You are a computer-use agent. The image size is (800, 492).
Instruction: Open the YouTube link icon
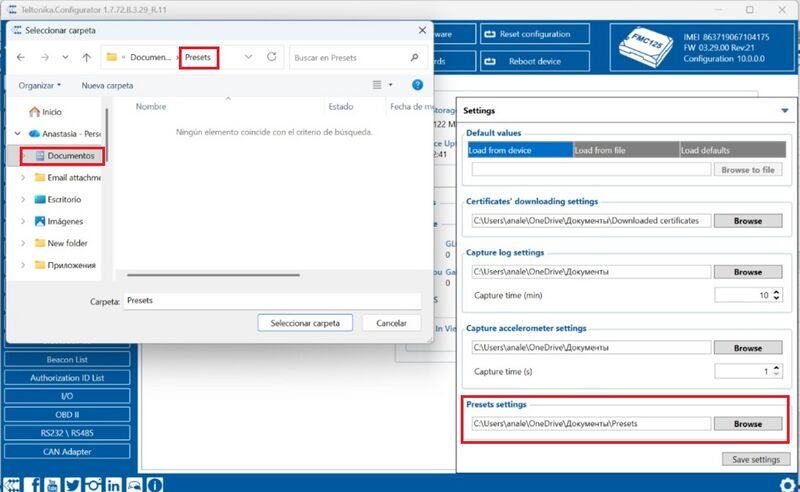(52, 484)
